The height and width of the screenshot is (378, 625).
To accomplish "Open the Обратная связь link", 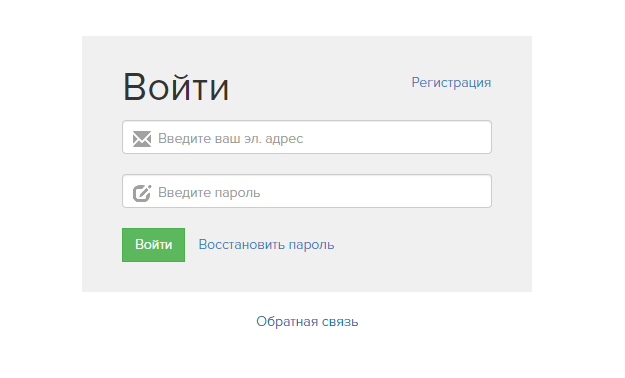I will click(307, 321).
